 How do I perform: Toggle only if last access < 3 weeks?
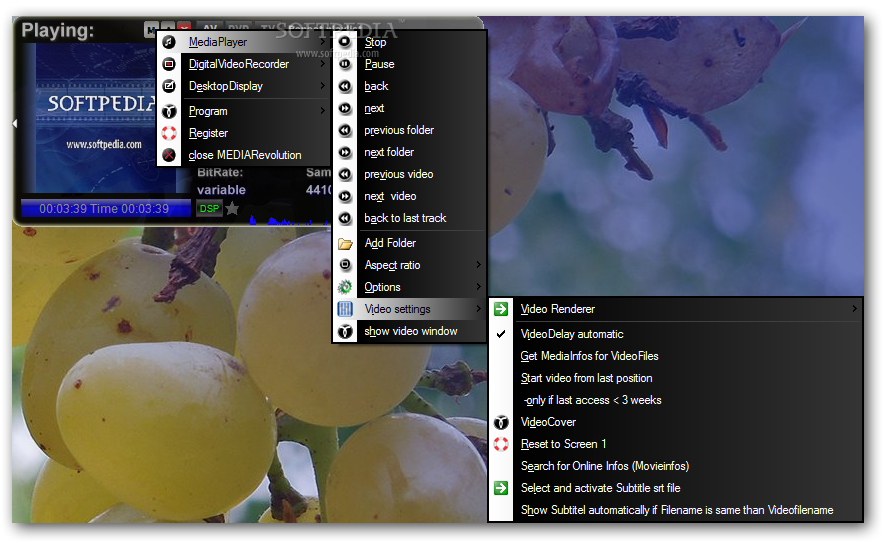[x=592, y=400]
